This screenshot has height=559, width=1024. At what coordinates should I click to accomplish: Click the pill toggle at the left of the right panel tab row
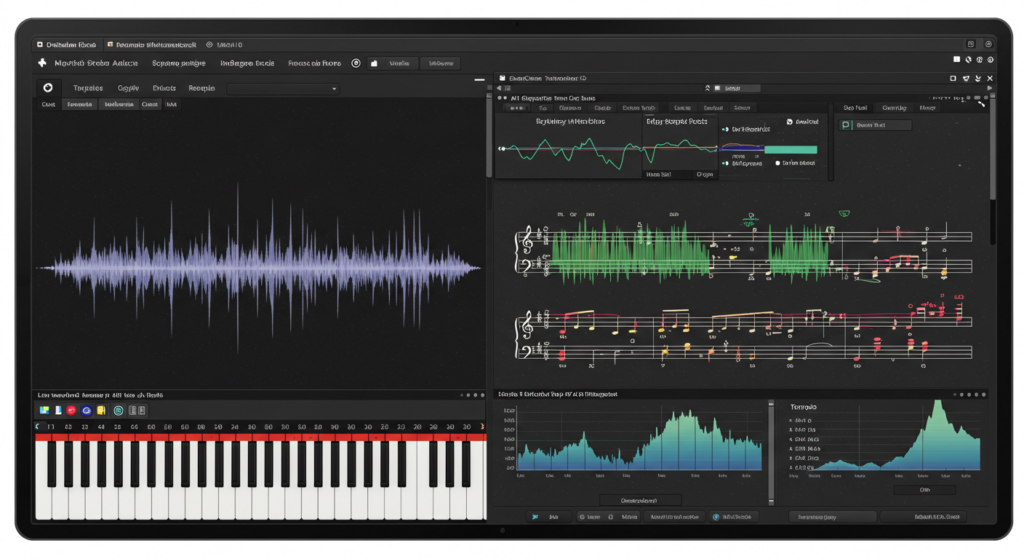(x=516, y=108)
